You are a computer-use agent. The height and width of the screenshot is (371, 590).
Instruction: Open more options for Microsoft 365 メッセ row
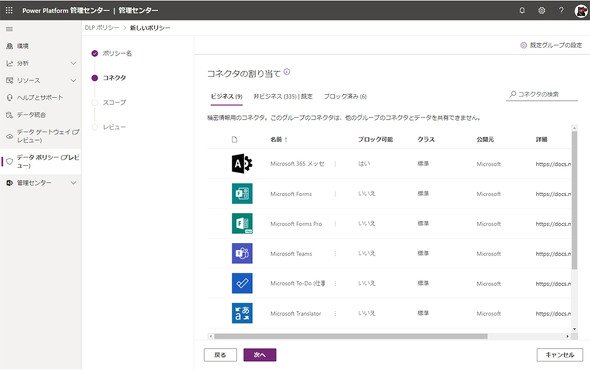(335, 164)
